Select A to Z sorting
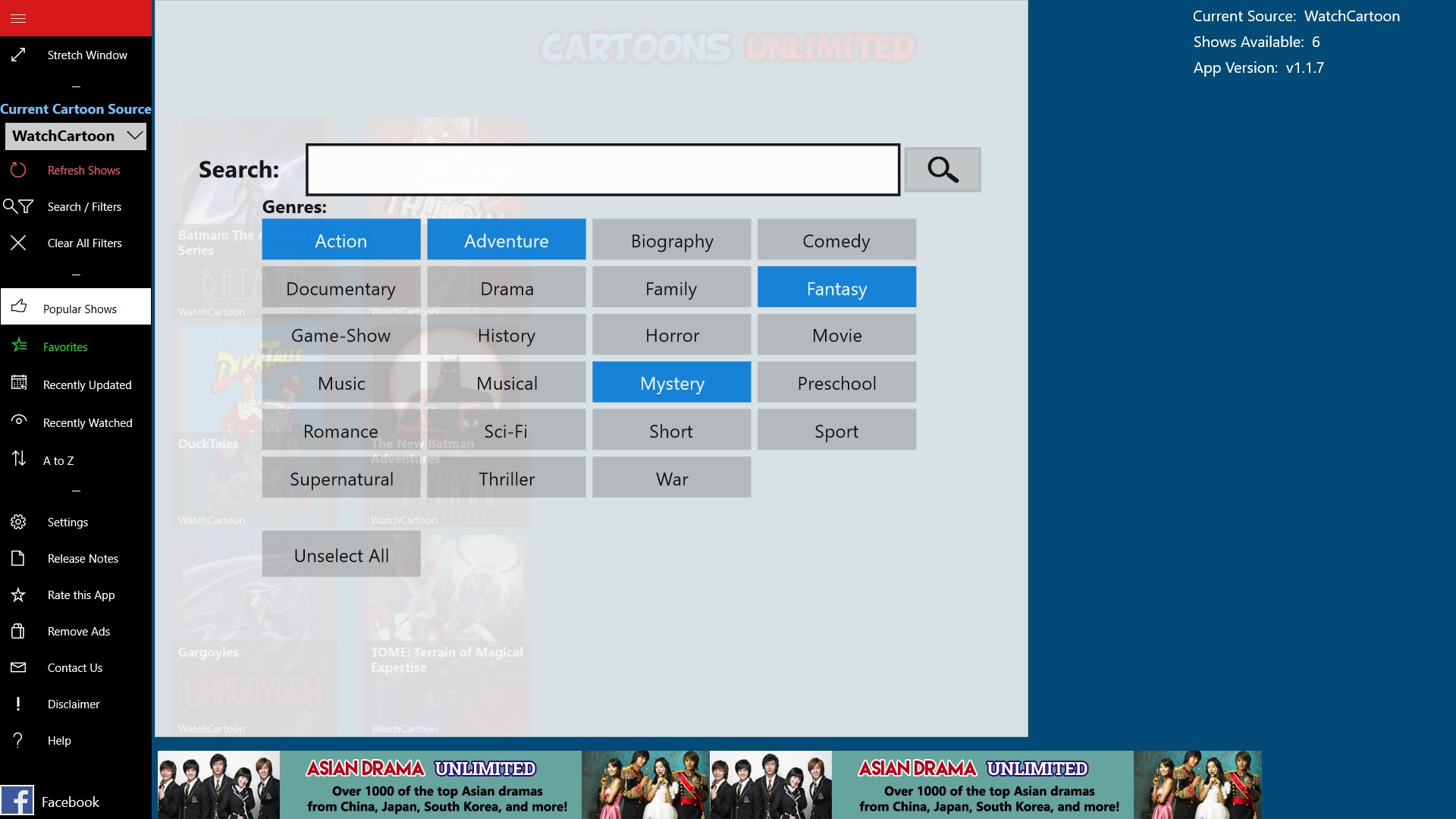1456x819 pixels. click(x=58, y=460)
